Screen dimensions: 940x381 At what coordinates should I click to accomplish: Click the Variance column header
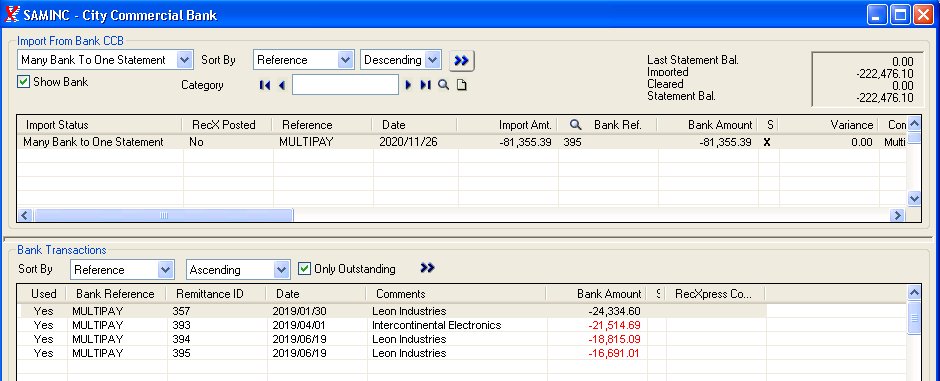point(828,125)
